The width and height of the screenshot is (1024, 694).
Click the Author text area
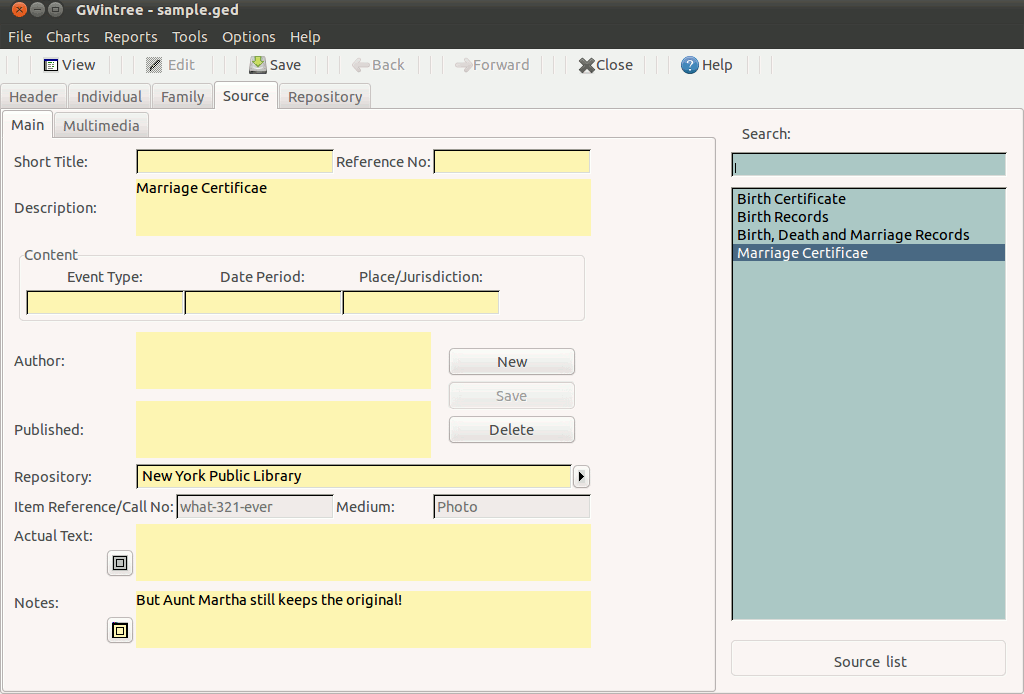[x=283, y=360]
